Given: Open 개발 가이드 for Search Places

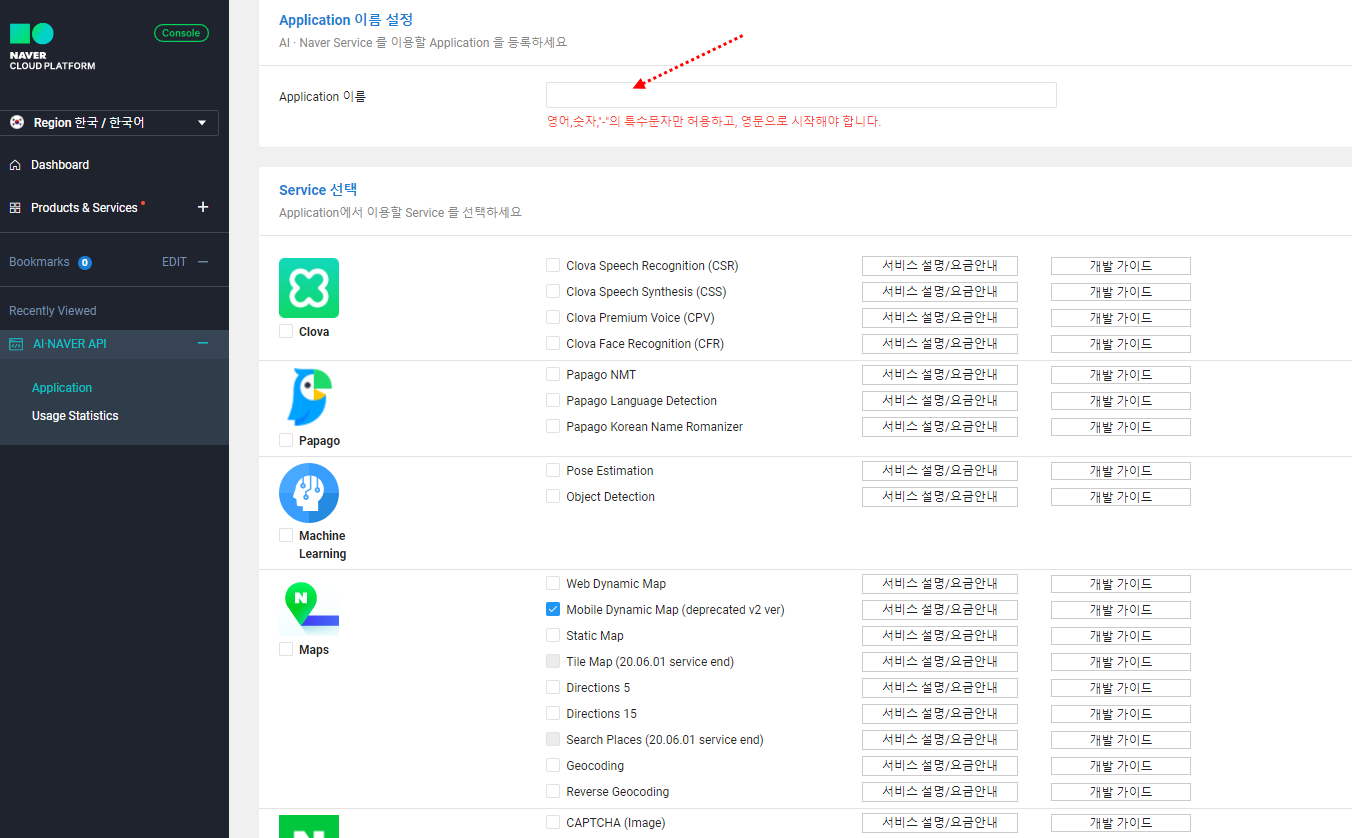Looking at the screenshot, I should tap(1121, 740).
